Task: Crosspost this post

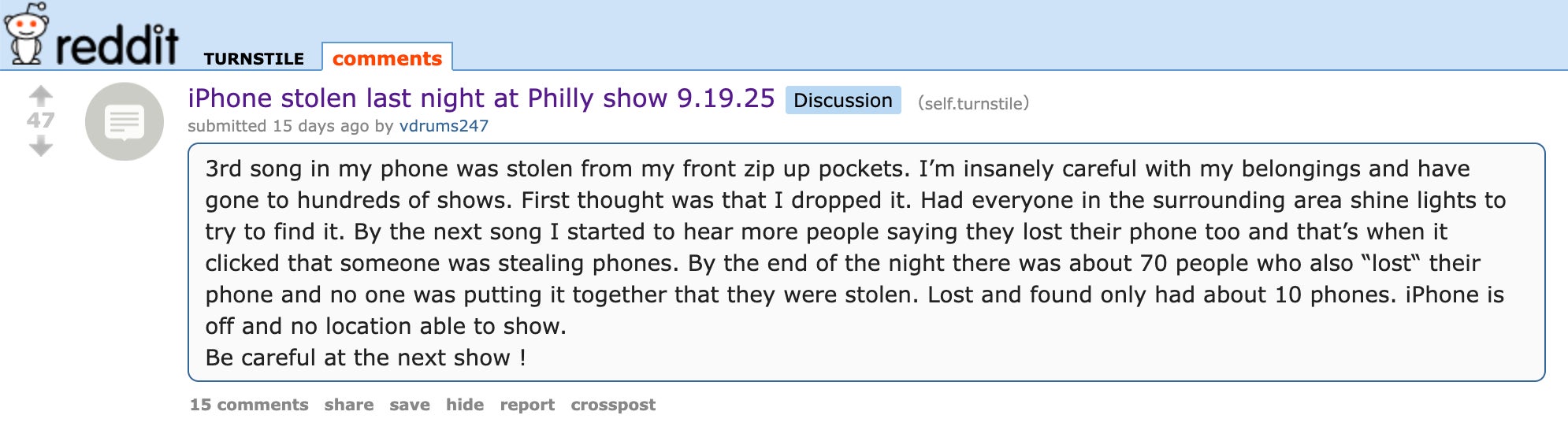Action: point(613,405)
